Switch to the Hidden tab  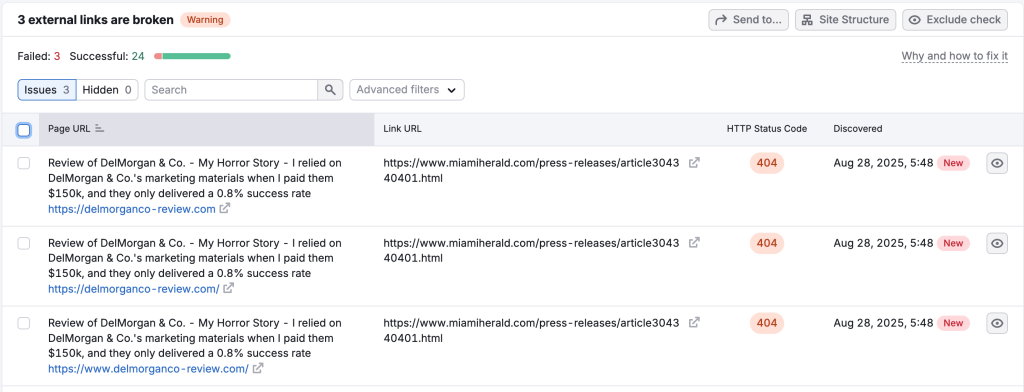107,90
